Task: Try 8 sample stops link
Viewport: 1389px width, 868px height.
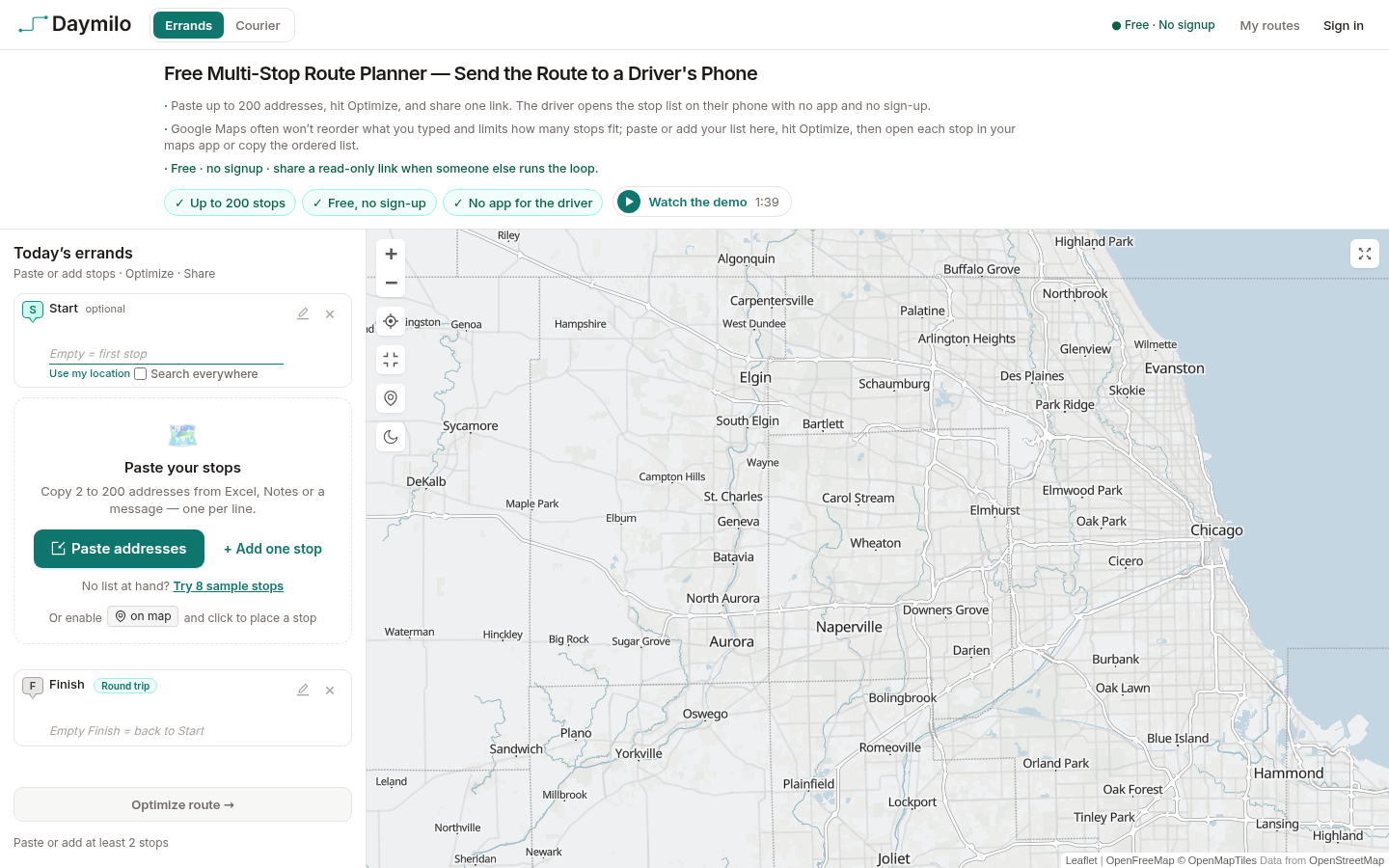Action: coord(229,586)
